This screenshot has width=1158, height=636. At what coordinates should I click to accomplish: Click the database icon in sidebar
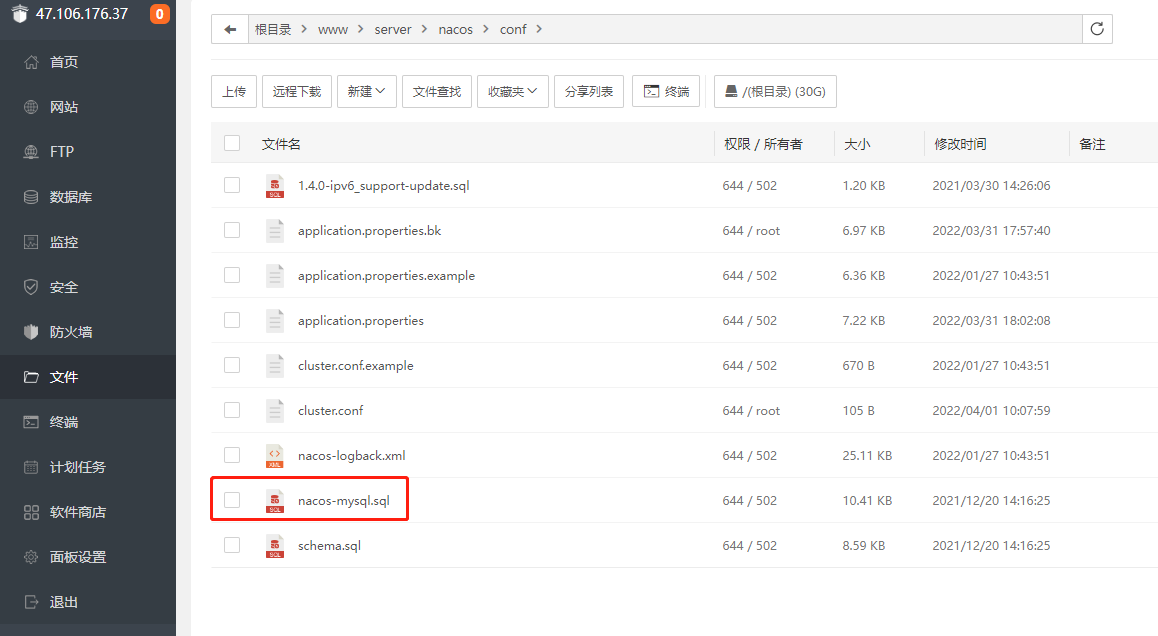click(31, 197)
